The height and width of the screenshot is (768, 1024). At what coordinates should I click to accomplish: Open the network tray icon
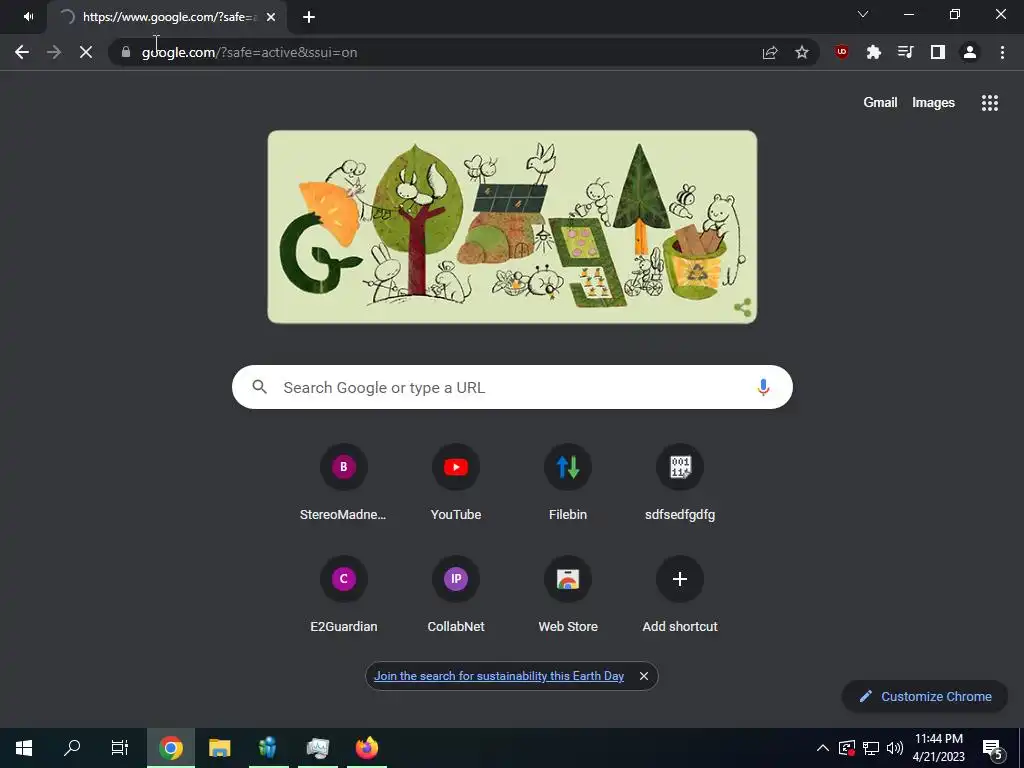pyautogui.click(x=871, y=748)
